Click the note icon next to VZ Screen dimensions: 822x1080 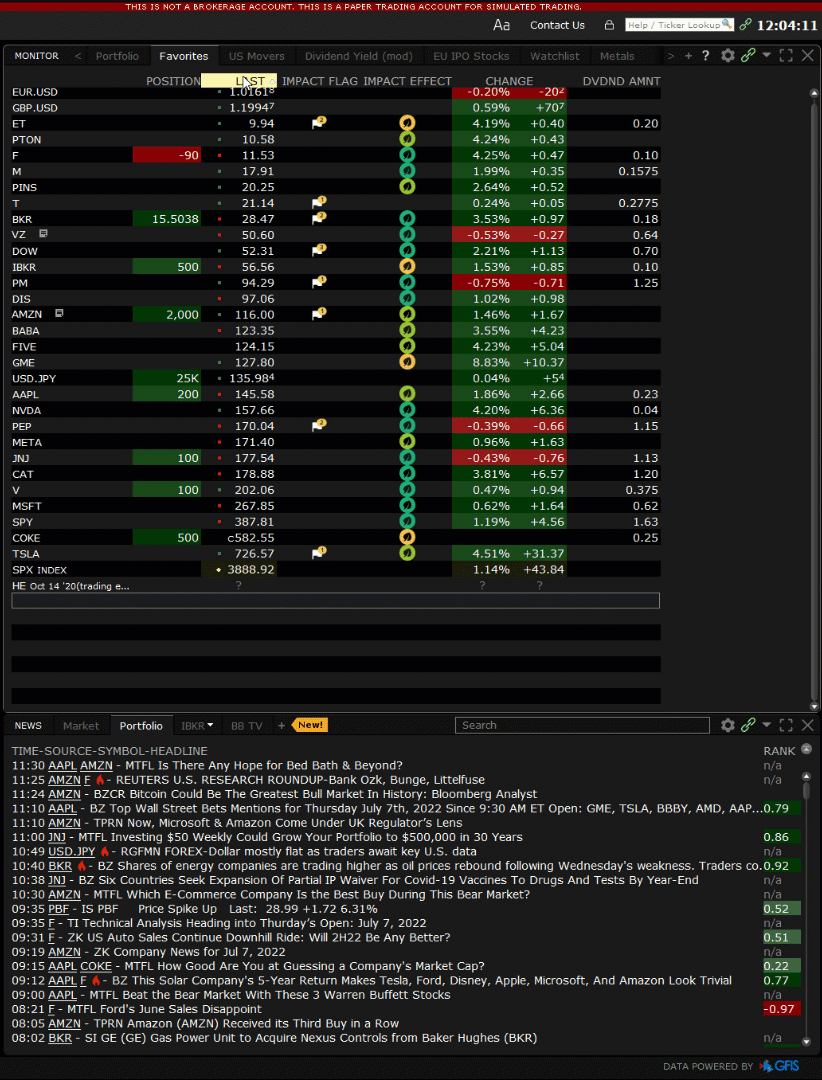(x=43, y=234)
